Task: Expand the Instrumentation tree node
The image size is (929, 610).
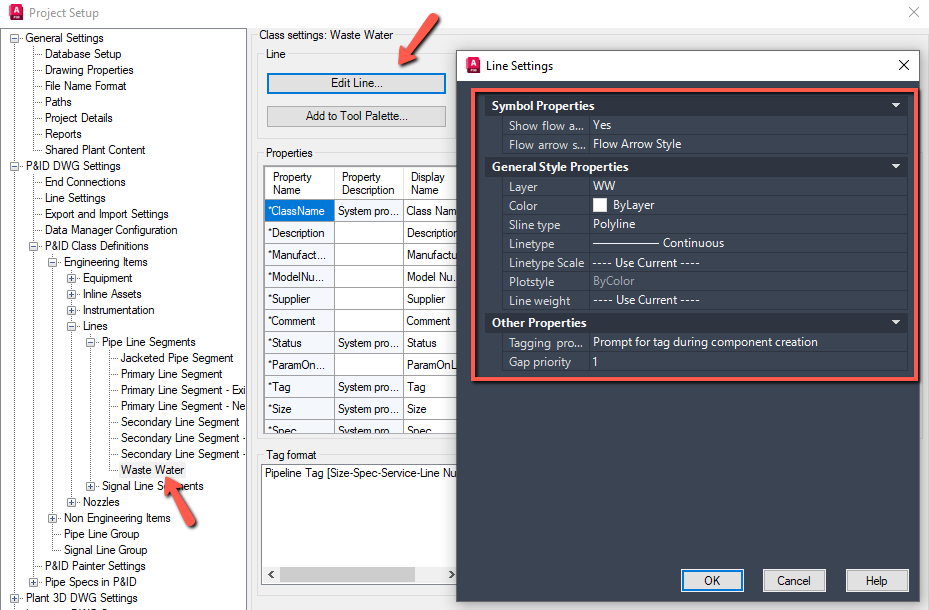Action: [72, 310]
